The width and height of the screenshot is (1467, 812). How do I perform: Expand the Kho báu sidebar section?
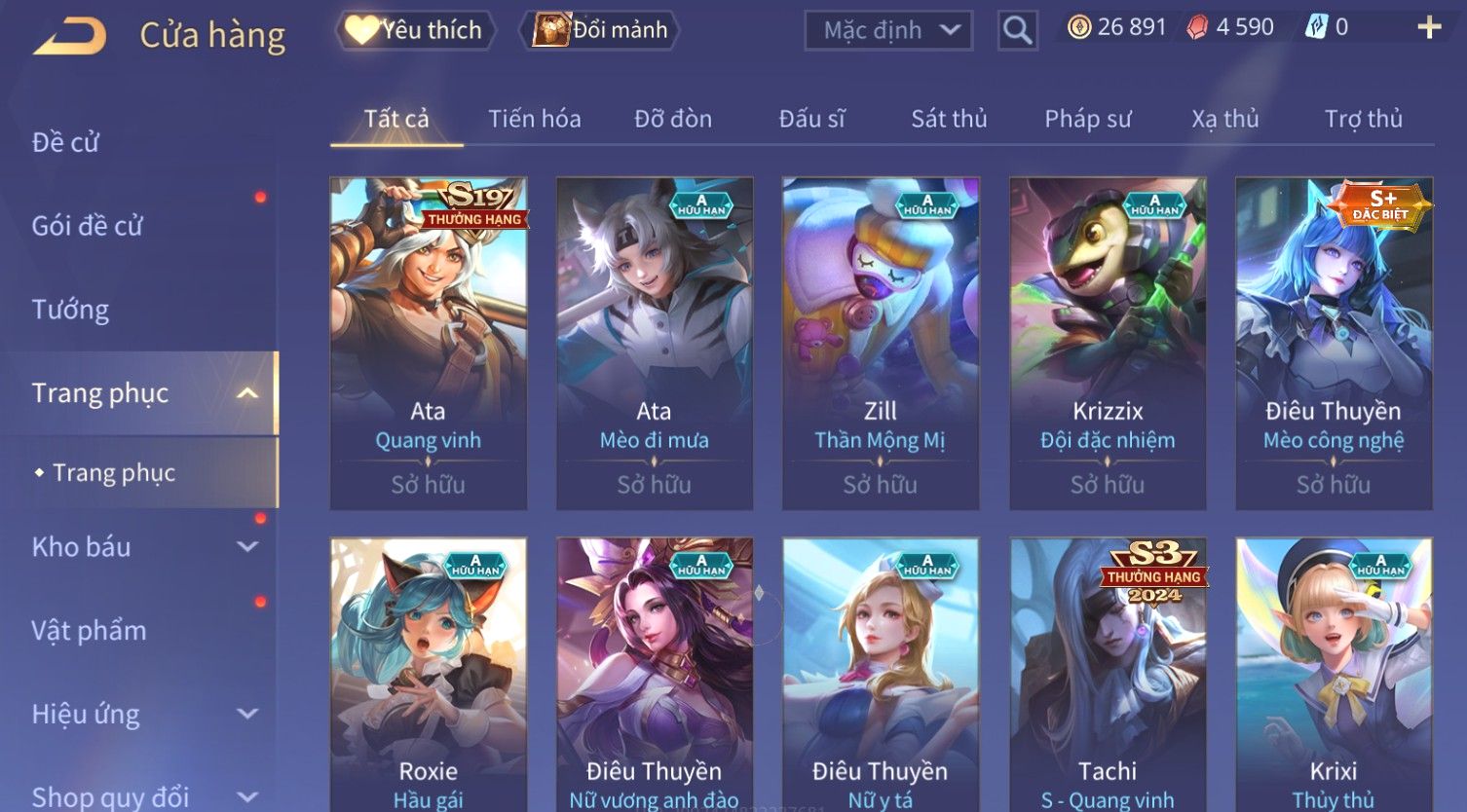(247, 547)
